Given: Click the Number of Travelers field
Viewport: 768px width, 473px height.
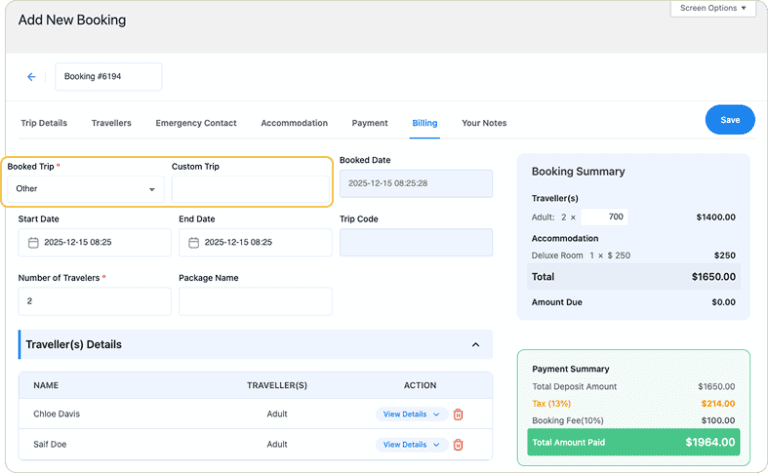Looking at the screenshot, I should point(94,301).
